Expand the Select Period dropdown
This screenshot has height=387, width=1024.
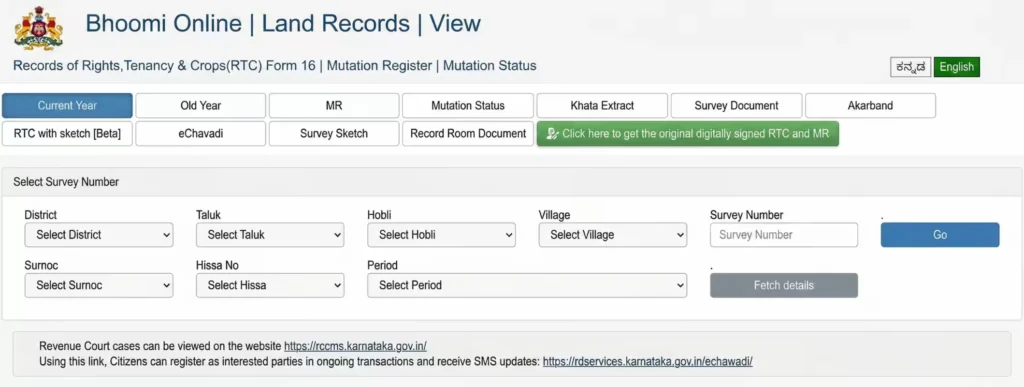(527, 285)
